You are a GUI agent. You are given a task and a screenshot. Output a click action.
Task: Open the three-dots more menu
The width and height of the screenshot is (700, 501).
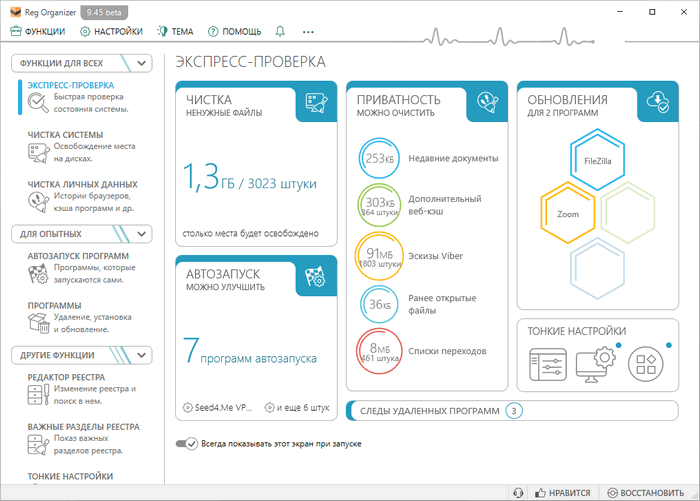(308, 32)
